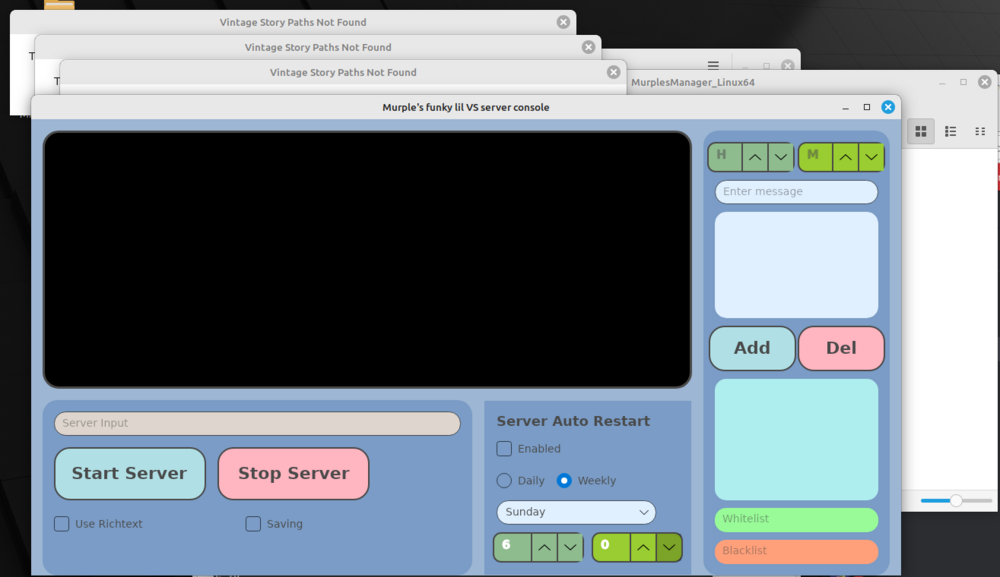
Task: Decrease the H value in message scheduler
Action: click(781, 157)
